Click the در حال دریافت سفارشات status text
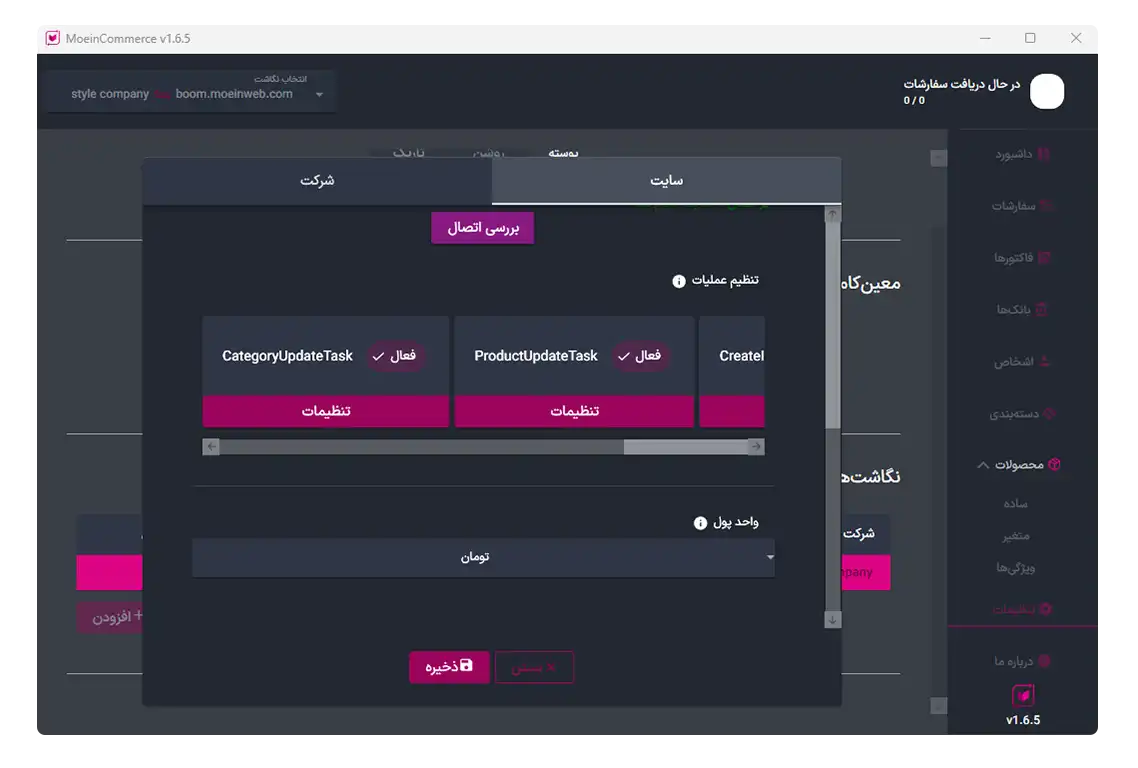1138x768 pixels. tap(962, 84)
